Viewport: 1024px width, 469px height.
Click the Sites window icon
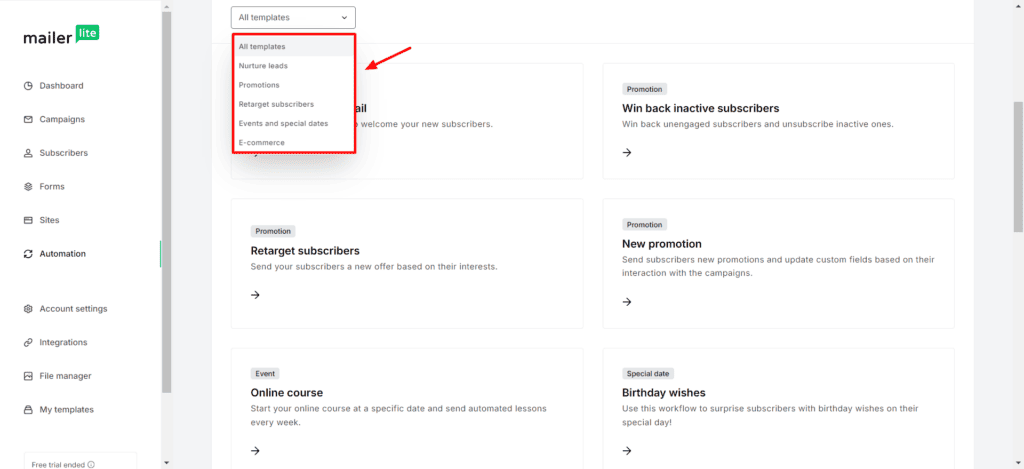(x=28, y=220)
